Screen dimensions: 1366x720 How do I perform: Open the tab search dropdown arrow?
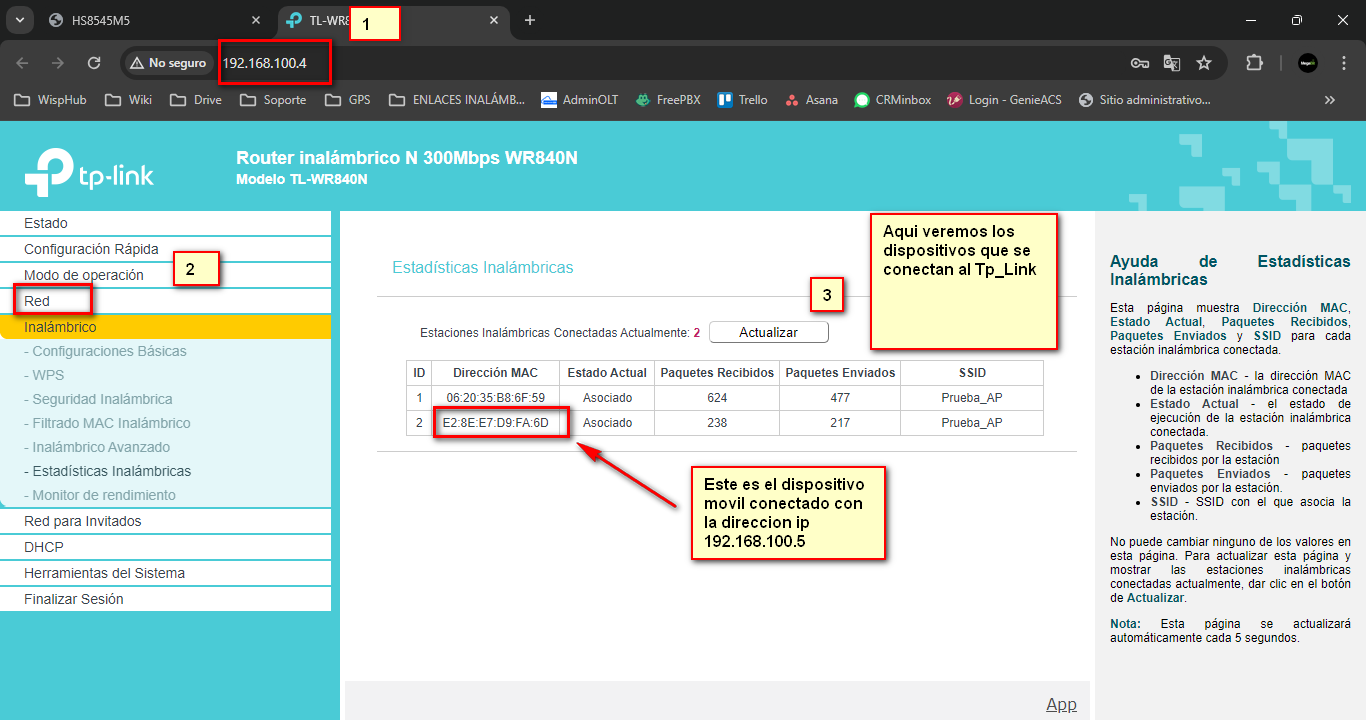point(20,20)
